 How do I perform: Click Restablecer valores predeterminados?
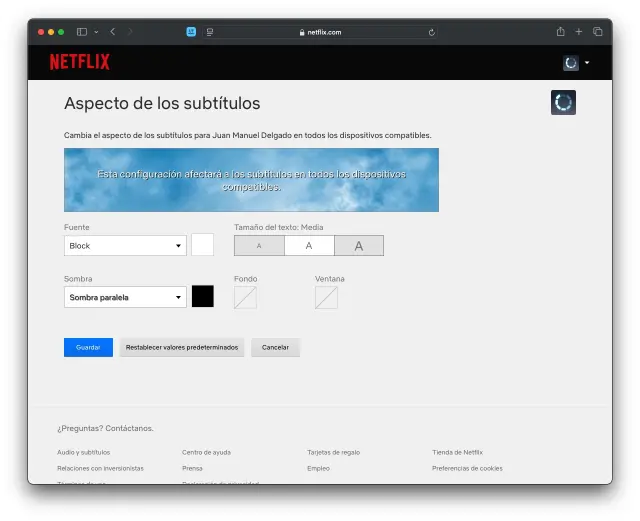pos(182,347)
